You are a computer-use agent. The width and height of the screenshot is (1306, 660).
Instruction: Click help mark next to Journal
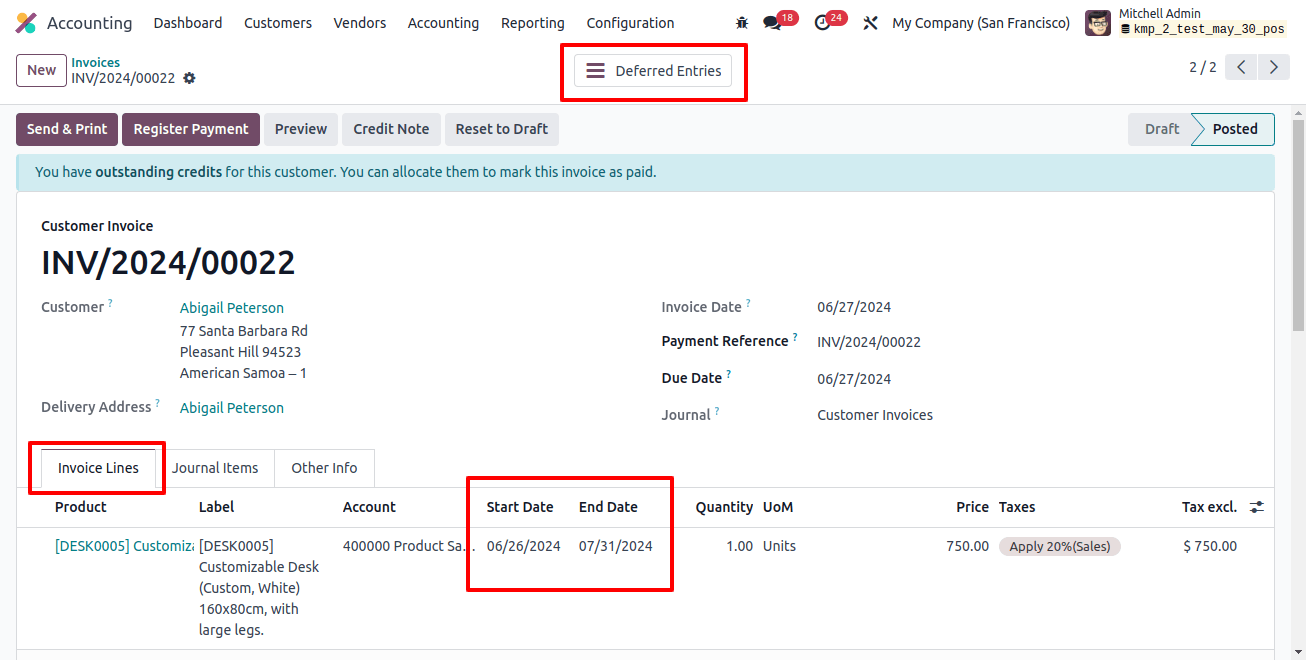tap(717, 411)
